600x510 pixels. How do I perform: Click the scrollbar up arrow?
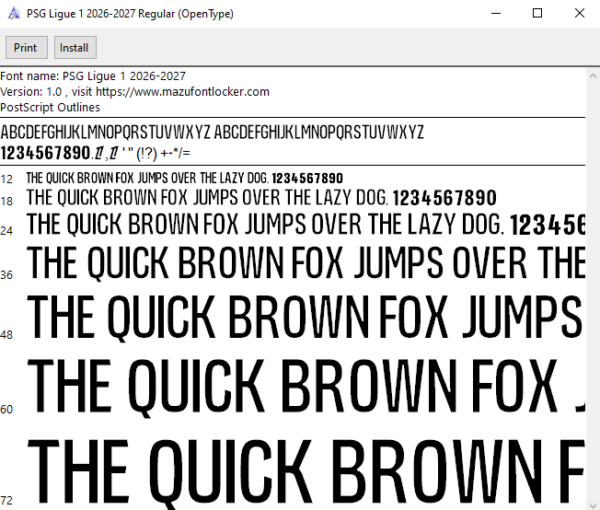pyautogui.click(x=593, y=76)
